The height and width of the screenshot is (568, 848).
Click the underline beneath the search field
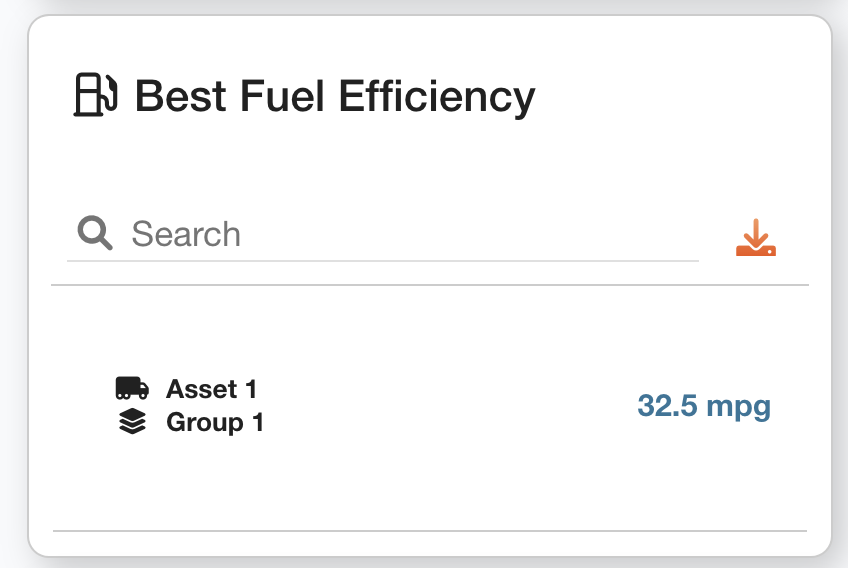[382, 261]
